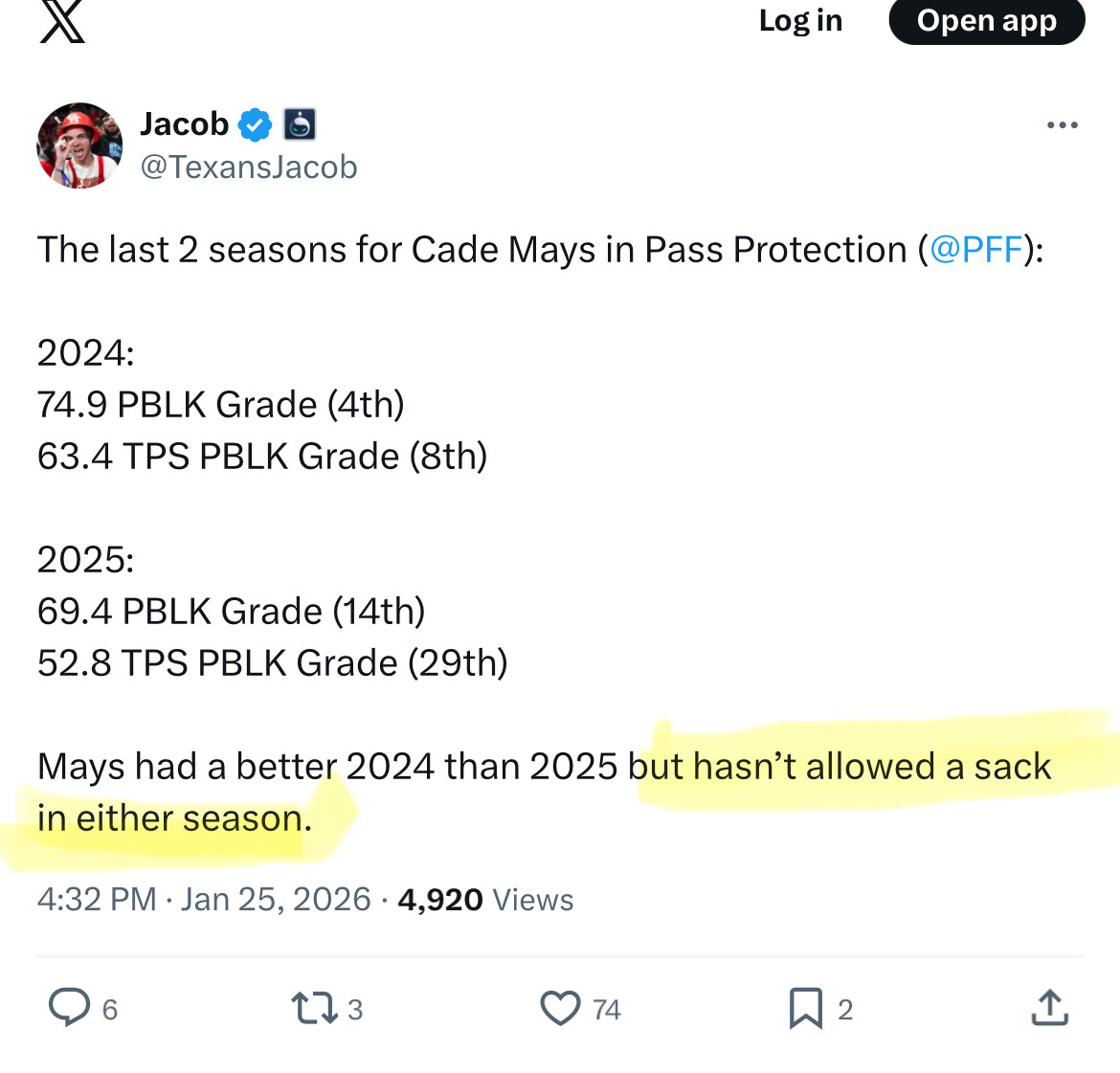The width and height of the screenshot is (1120, 1073).
Task: Click the reply speech bubble icon
Action: (69, 1008)
